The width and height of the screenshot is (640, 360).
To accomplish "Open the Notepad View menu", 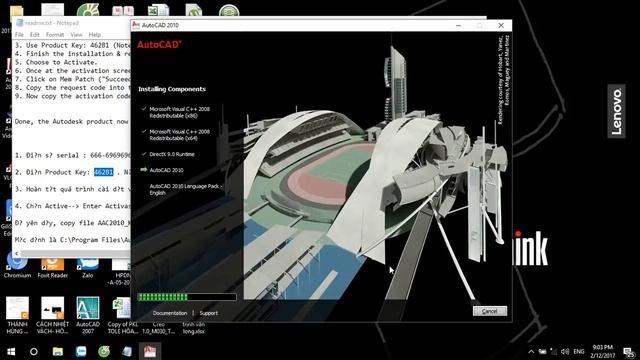I will pyautogui.click(x=76, y=35).
